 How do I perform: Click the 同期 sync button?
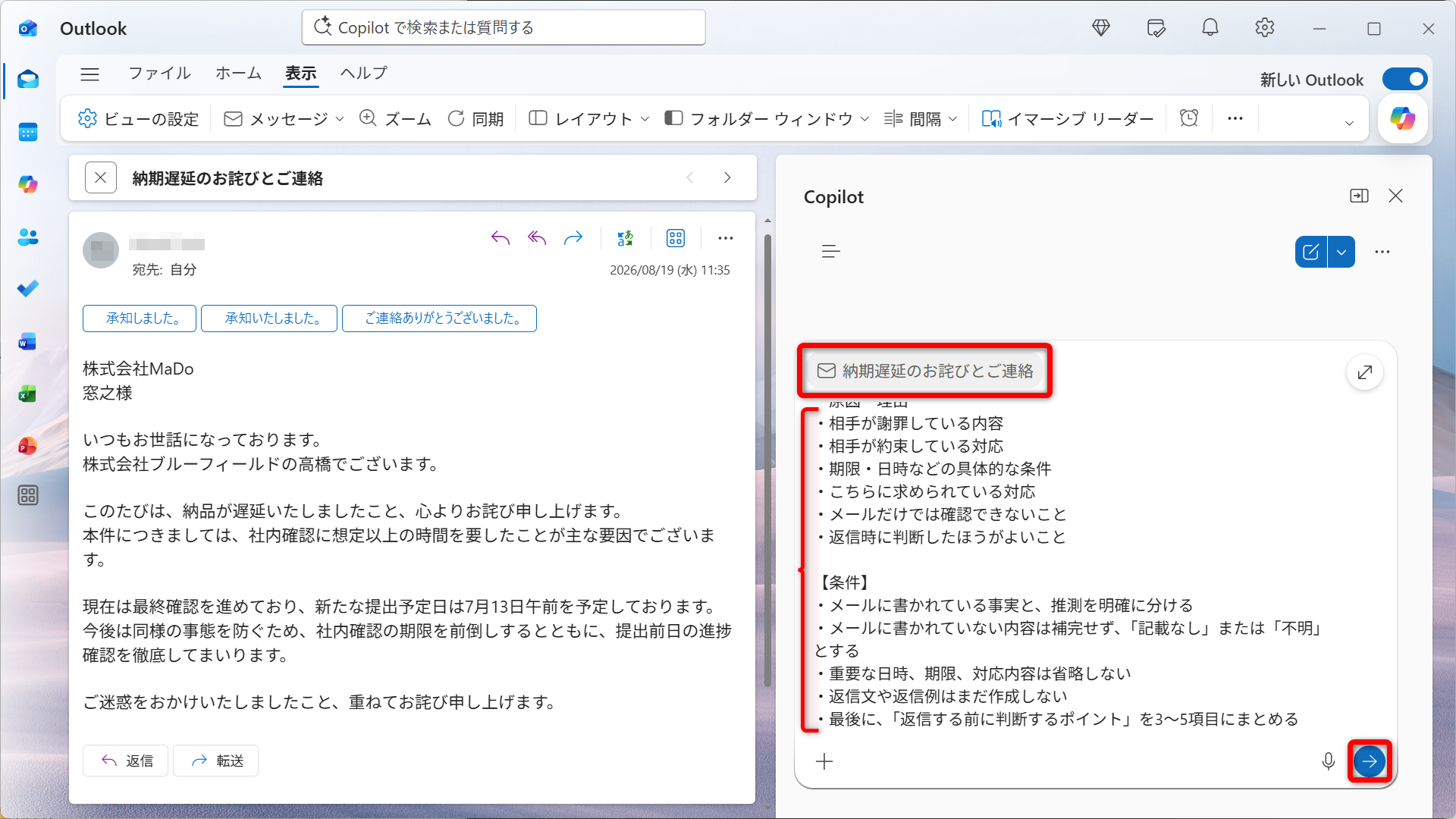476,119
